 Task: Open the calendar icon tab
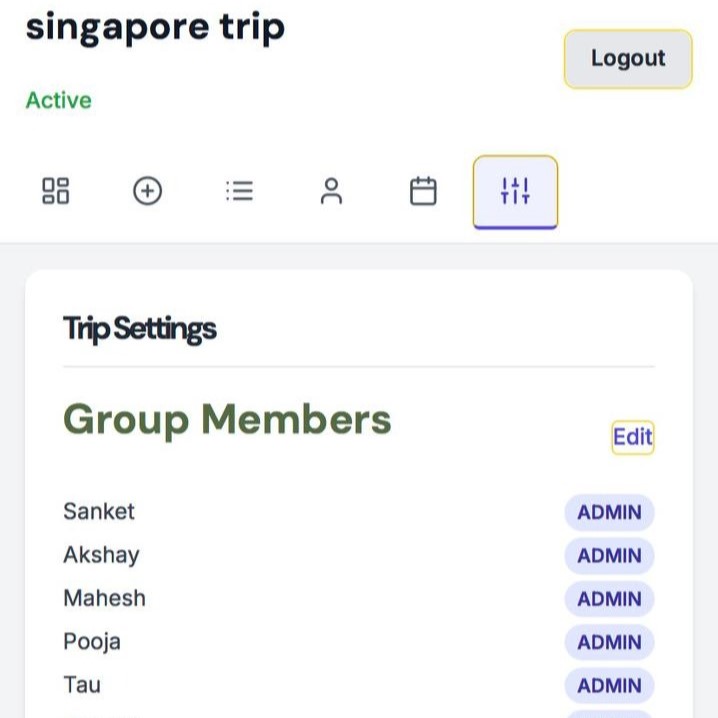(x=424, y=191)
